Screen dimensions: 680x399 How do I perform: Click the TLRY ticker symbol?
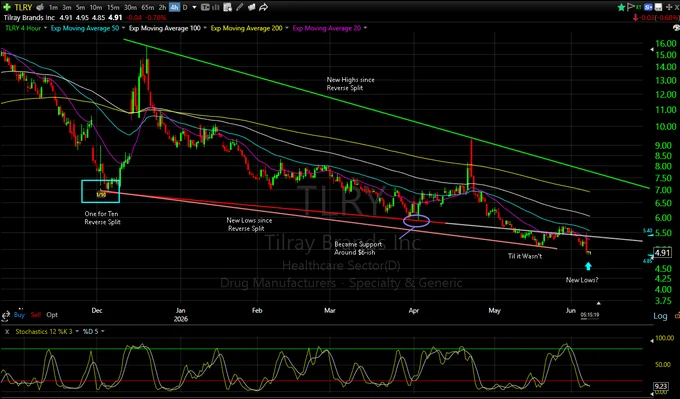[x=23, y=7]
